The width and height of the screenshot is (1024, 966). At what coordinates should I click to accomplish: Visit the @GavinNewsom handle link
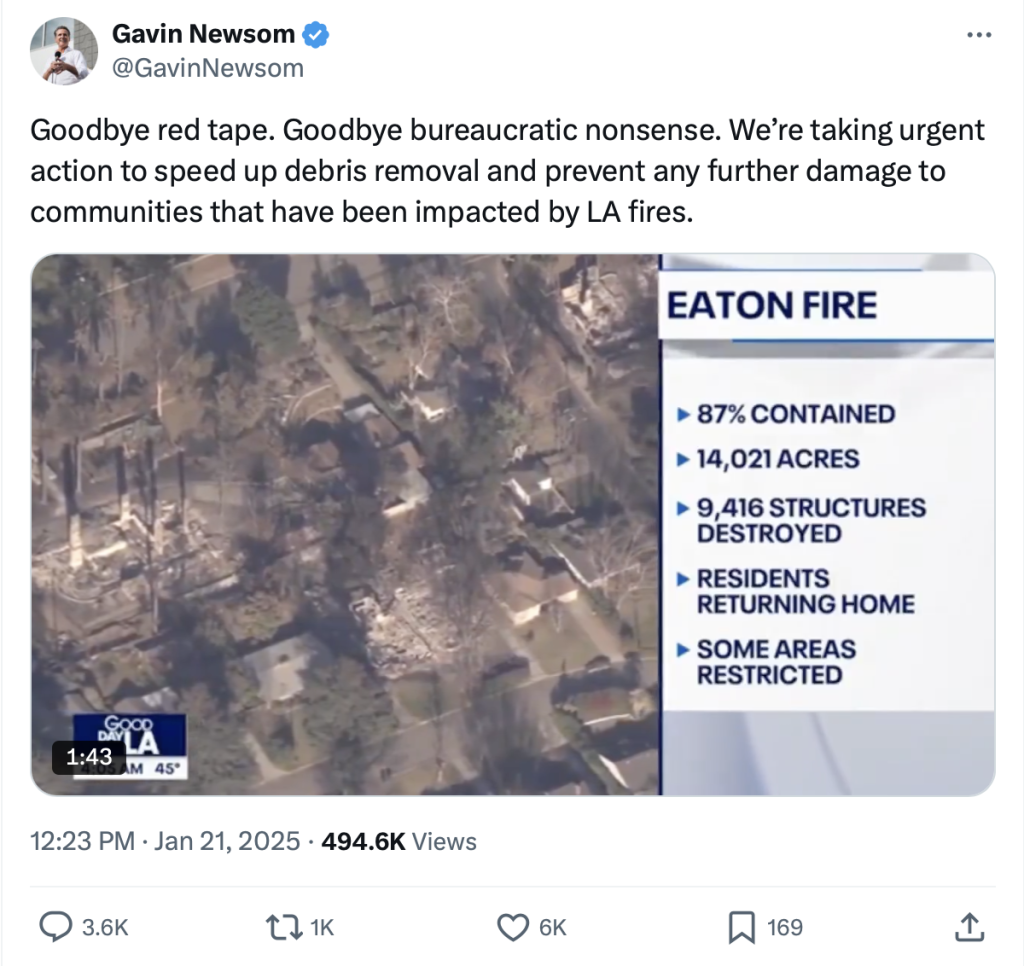pos(209,67)
